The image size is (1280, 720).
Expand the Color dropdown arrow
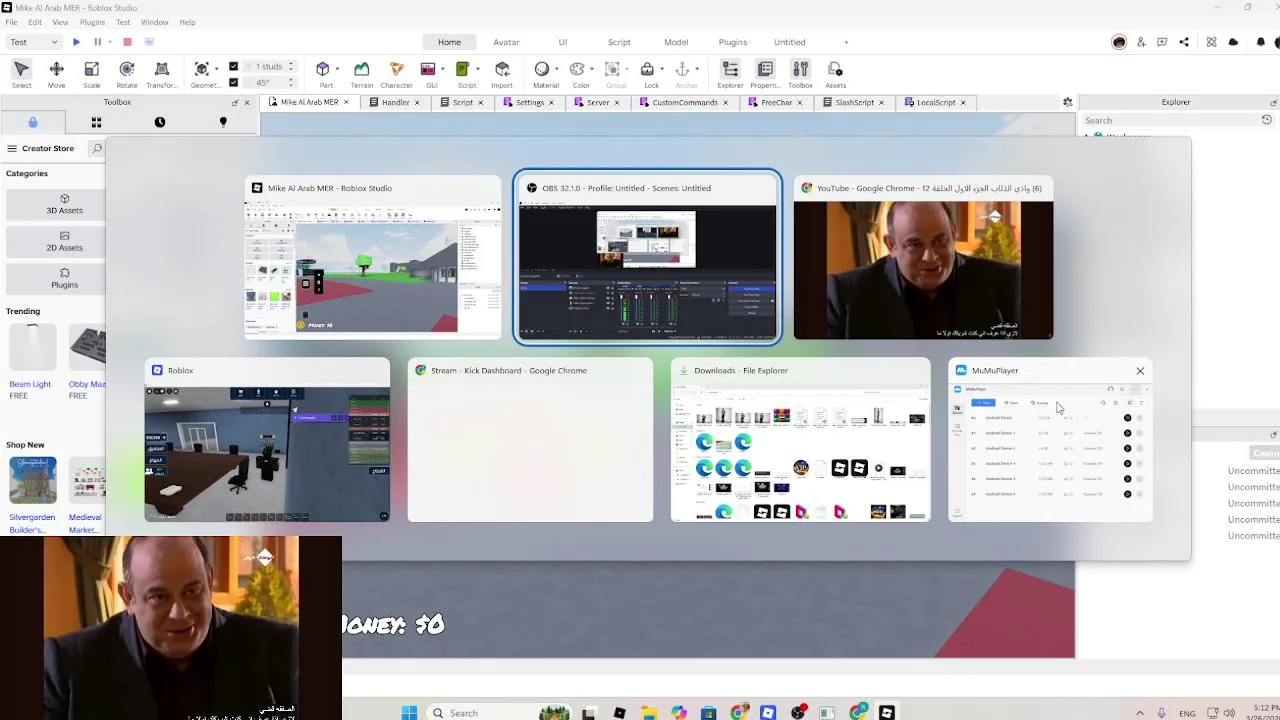591,69
